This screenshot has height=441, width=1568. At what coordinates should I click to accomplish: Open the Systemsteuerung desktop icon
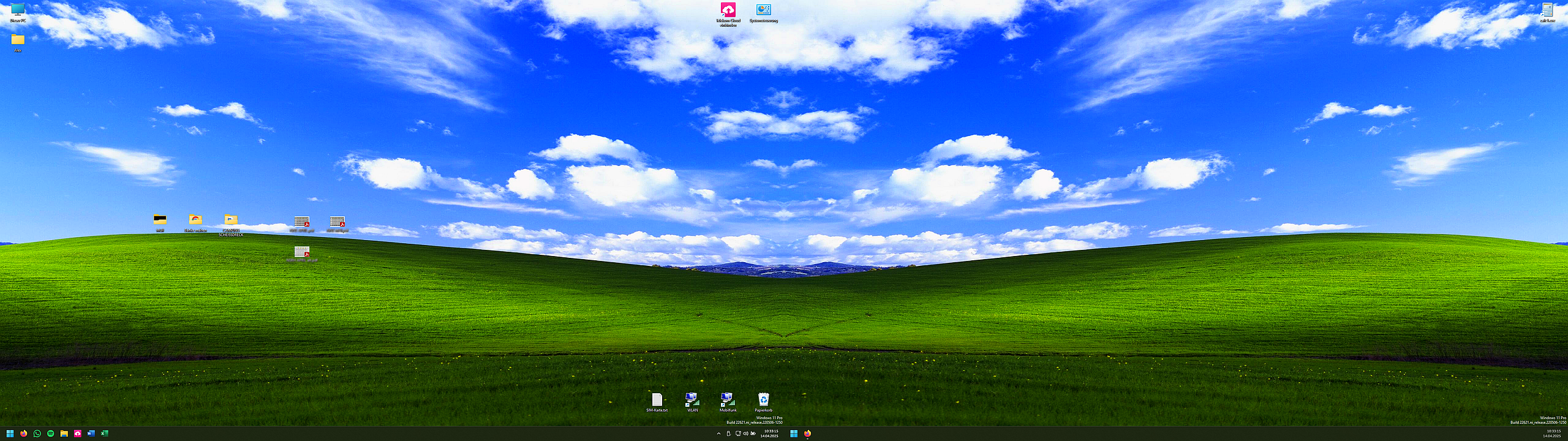click(763, 12)
